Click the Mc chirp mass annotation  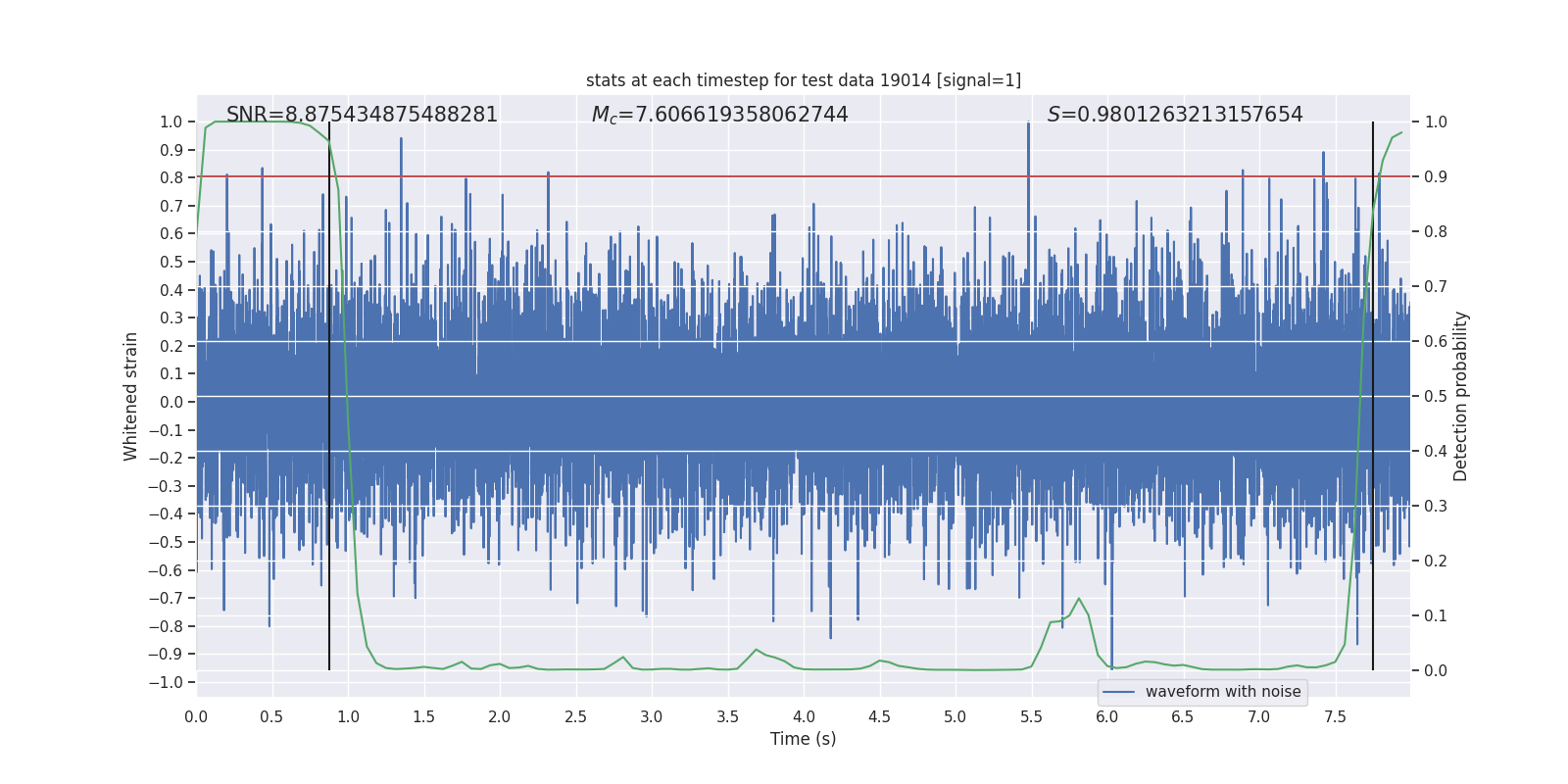[719, 115]
